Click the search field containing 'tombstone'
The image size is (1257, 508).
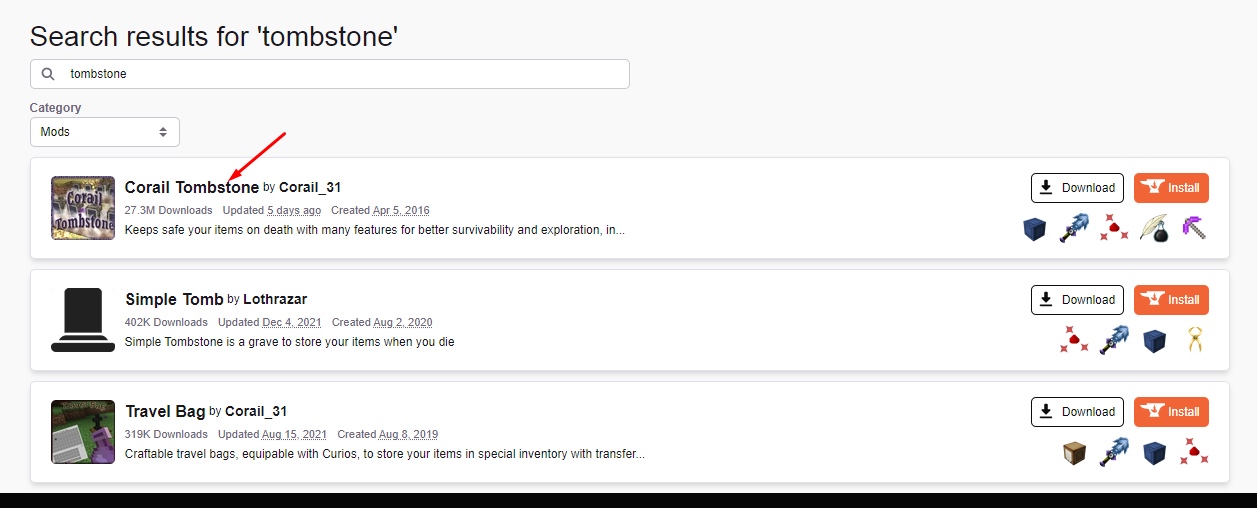pos(330,74)
